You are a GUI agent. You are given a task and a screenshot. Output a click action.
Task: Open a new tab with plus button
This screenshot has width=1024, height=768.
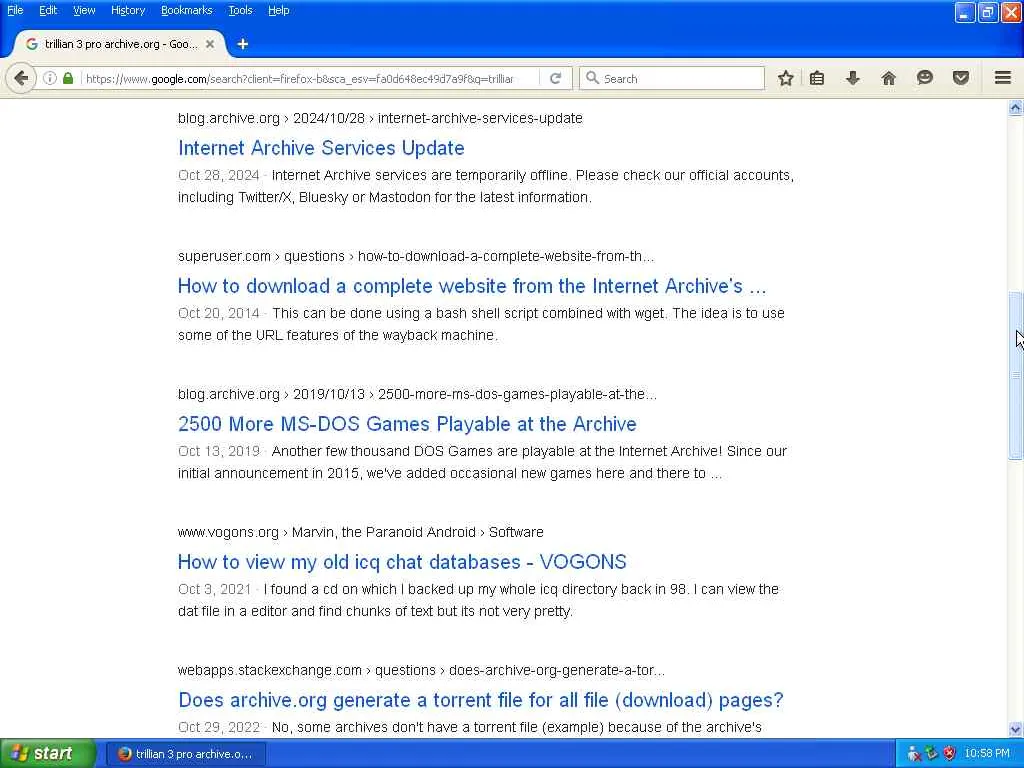(x=242, y=44)
